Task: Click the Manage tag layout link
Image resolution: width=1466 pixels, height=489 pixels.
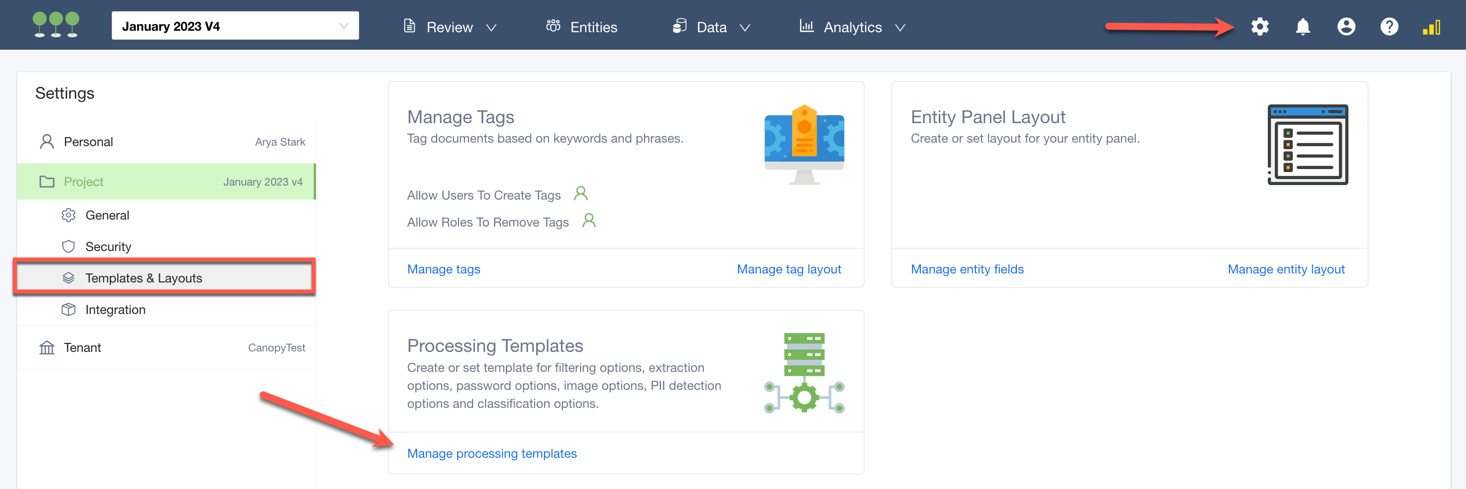Action: [788, 269]
